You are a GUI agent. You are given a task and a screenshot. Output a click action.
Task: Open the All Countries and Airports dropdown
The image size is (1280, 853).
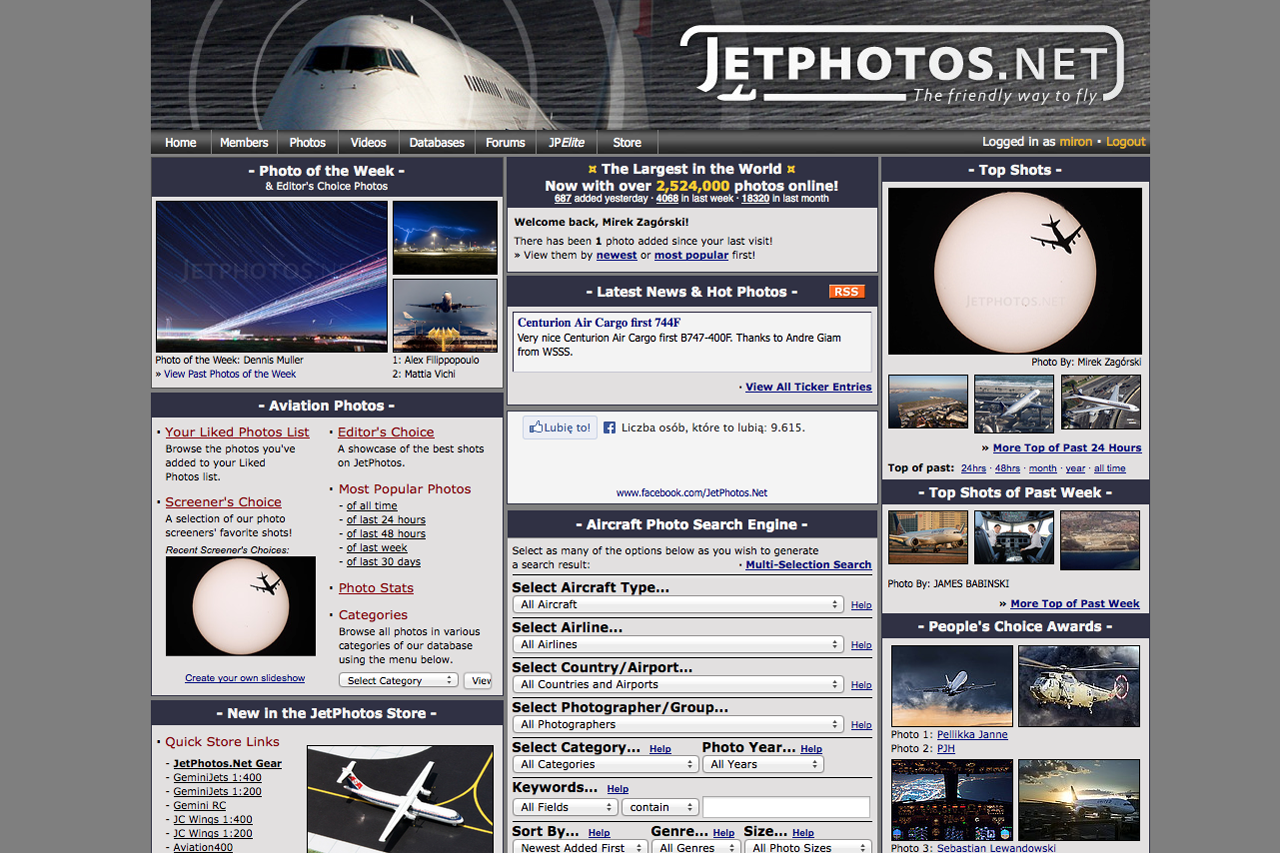(678, 684)
